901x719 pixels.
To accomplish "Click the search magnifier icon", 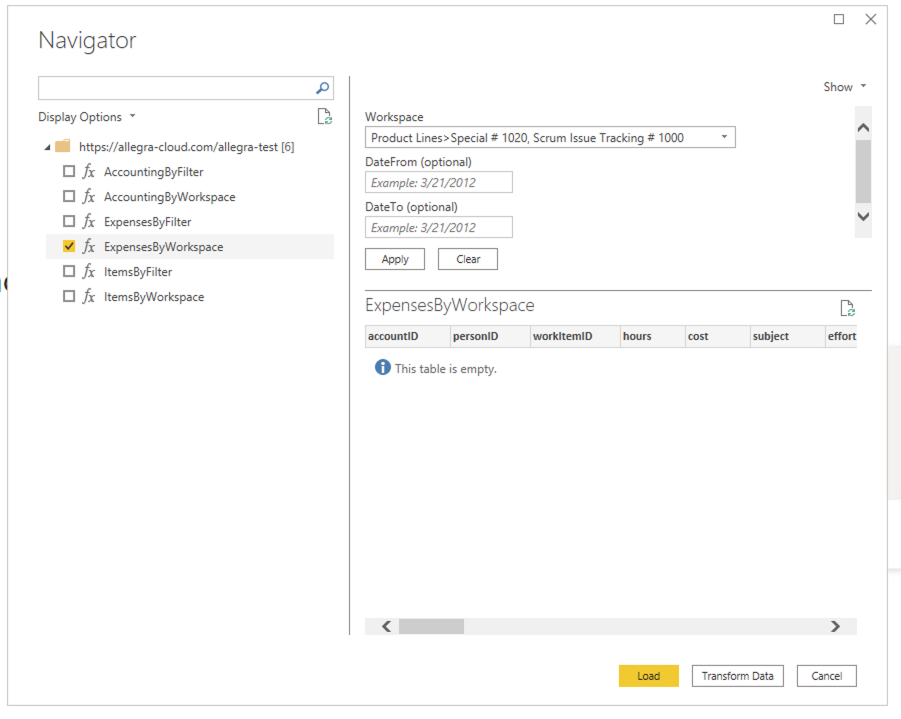I will click(x=322, y=87).
